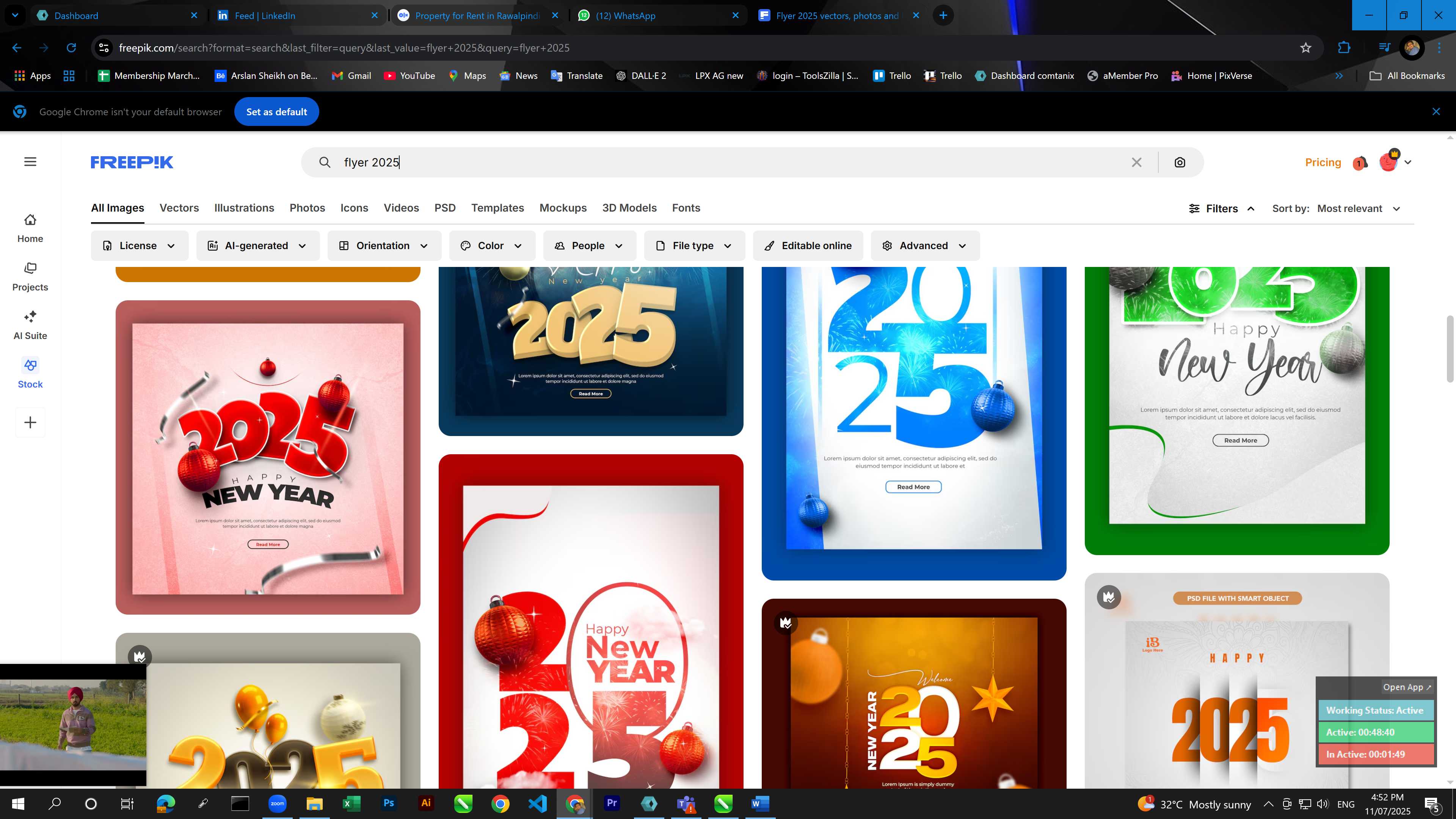This screenshot has height=819, width=1456.
Task: Open Freepik notifications bell
Action: 1360,163
